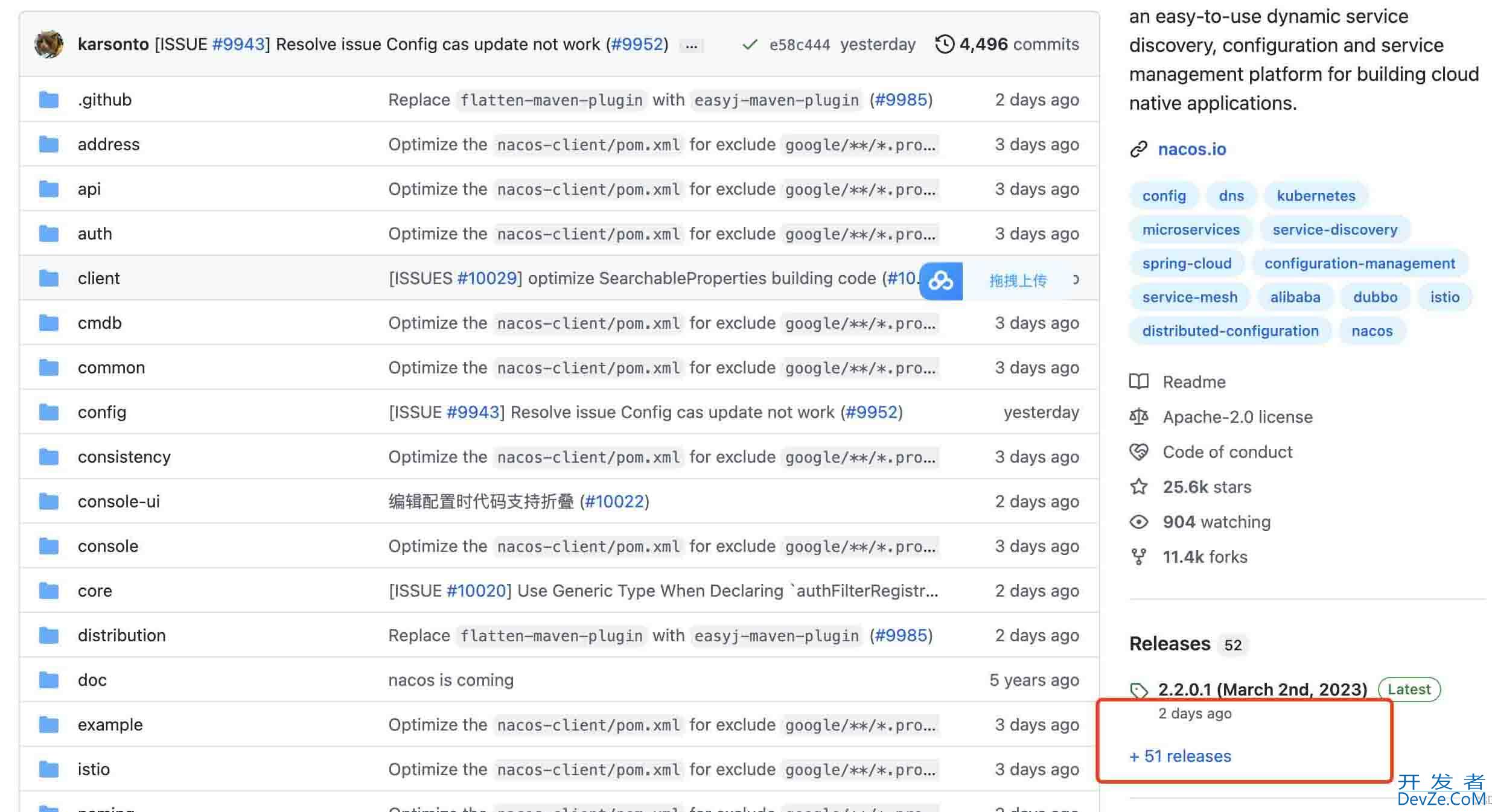Click the license scale icon

[x=1139, y=416]
